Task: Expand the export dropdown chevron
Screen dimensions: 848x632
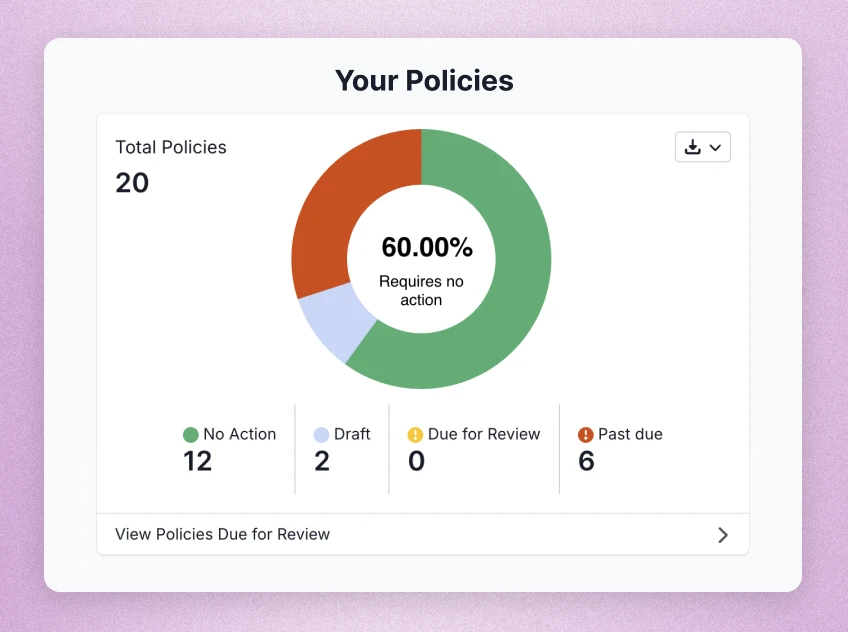Action: [715, 148]
